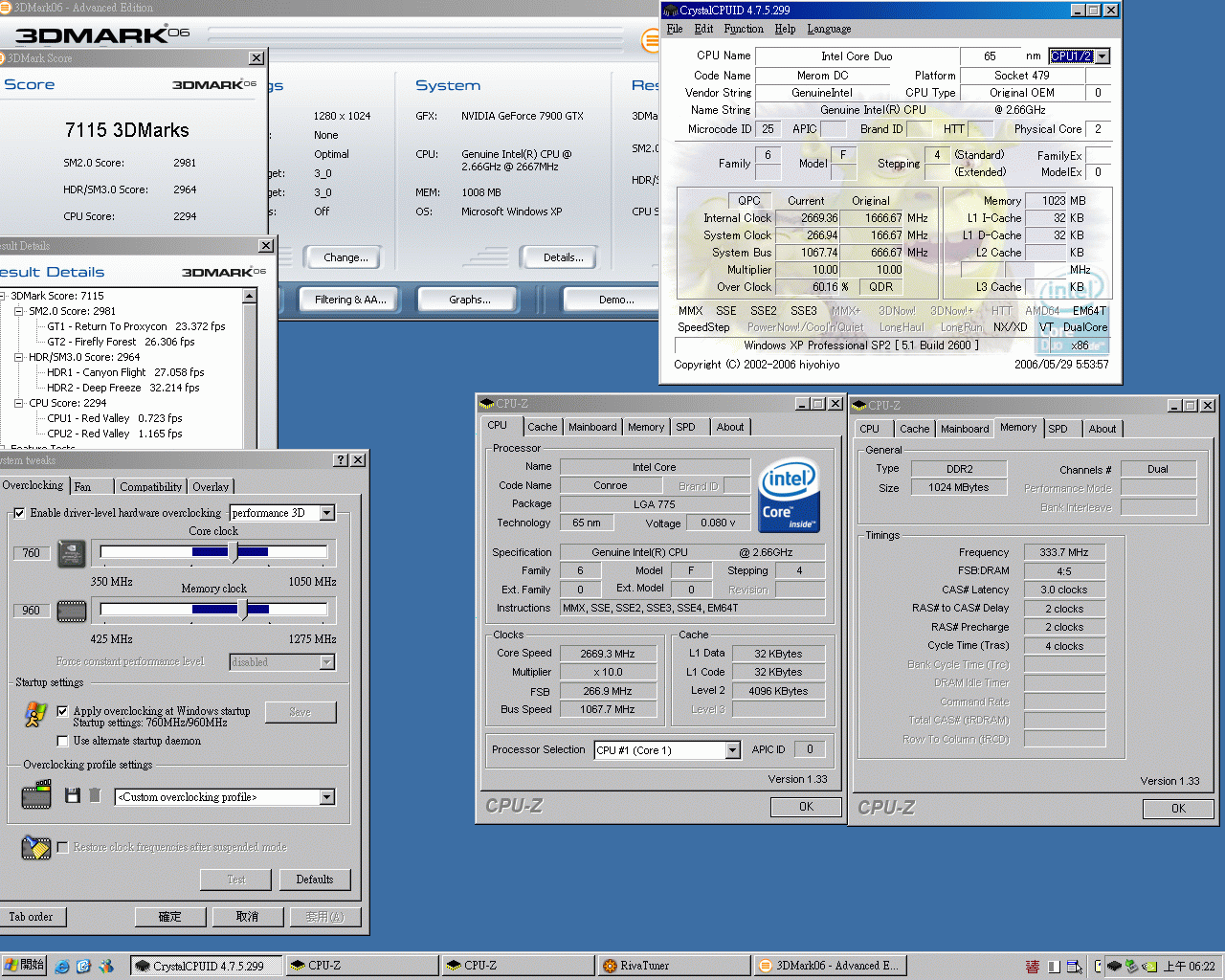Save overclocking profile with floppy disk icon
The width and height of the screenshot is (1225, 980).
click(72, 795)
